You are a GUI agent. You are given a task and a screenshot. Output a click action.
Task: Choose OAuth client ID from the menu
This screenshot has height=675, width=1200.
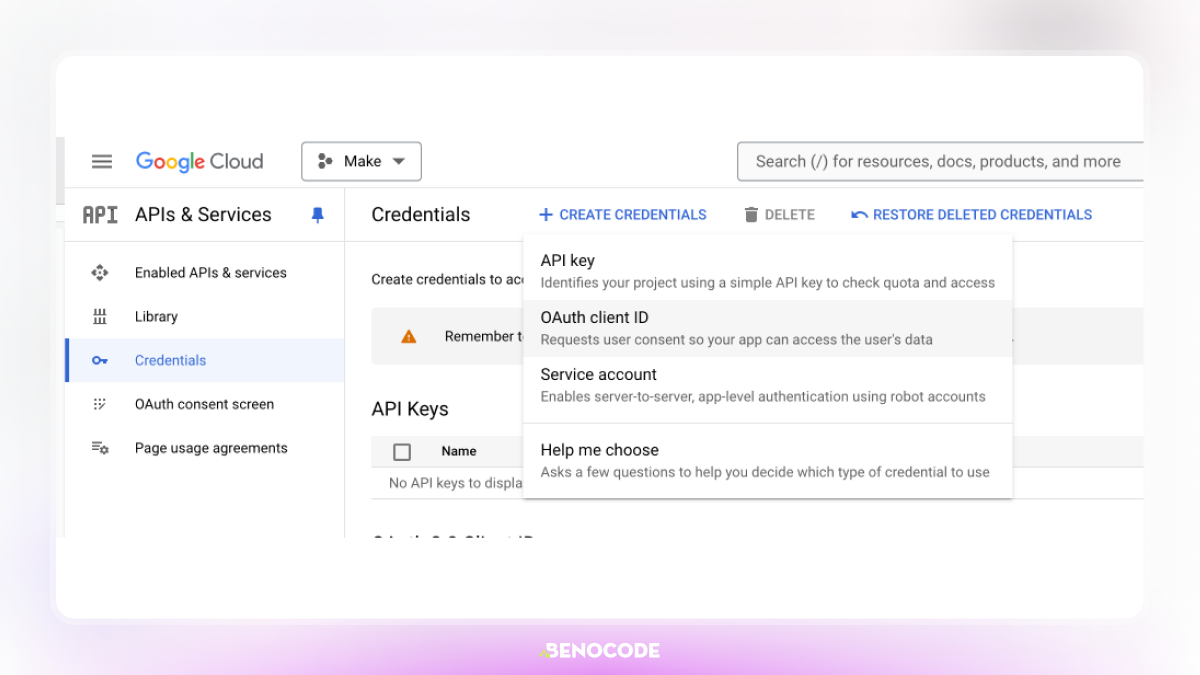tap(768, 328)
